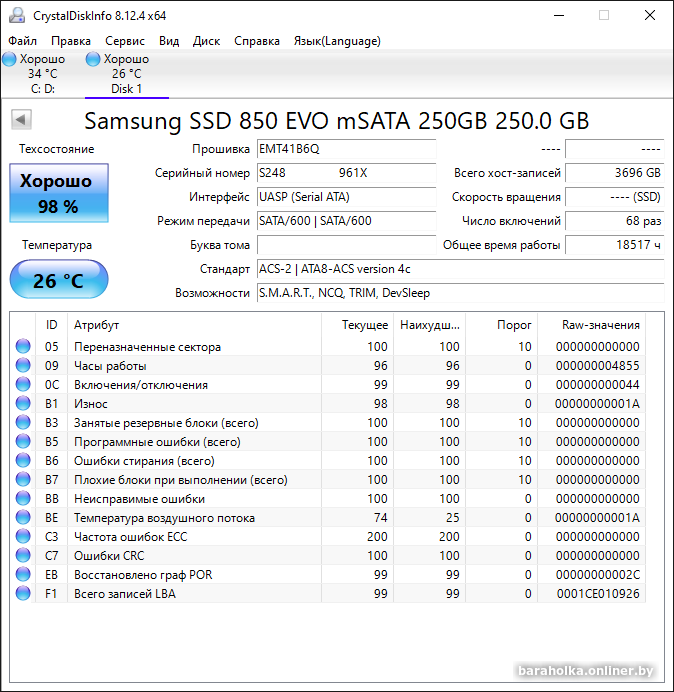Screen dimensions: 674x692
Task: Open the Сервис menu
Action: pyautogui.click(x=125, y=41)
